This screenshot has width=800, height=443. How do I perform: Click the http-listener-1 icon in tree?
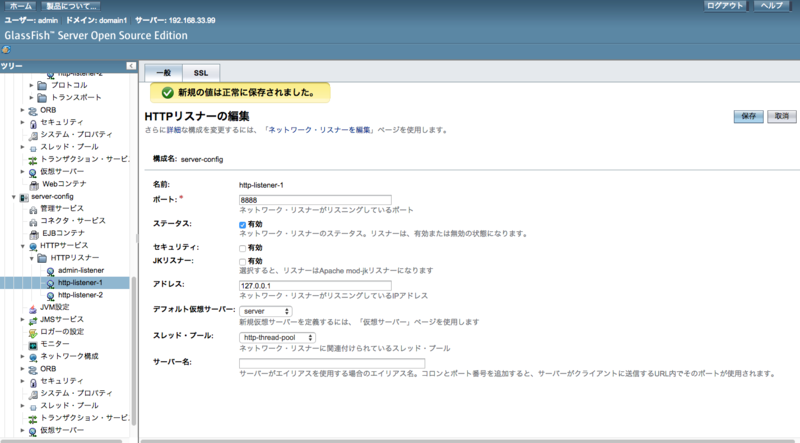(x=51, y=283)
